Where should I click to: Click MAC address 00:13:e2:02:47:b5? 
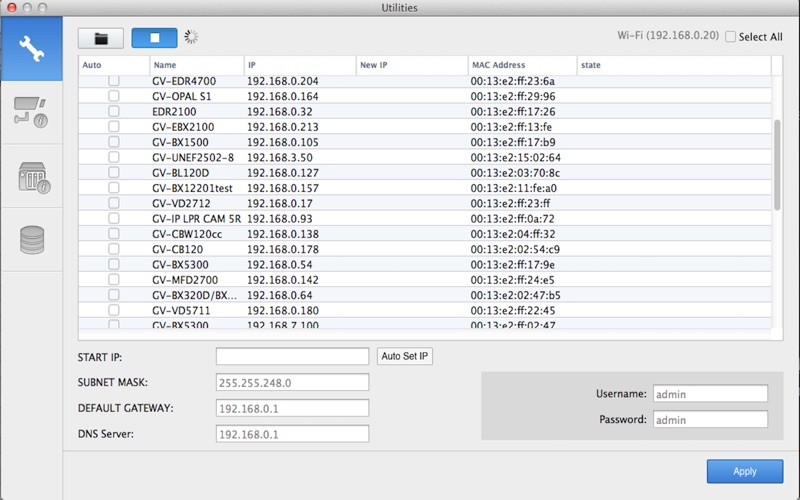point(515,295)
